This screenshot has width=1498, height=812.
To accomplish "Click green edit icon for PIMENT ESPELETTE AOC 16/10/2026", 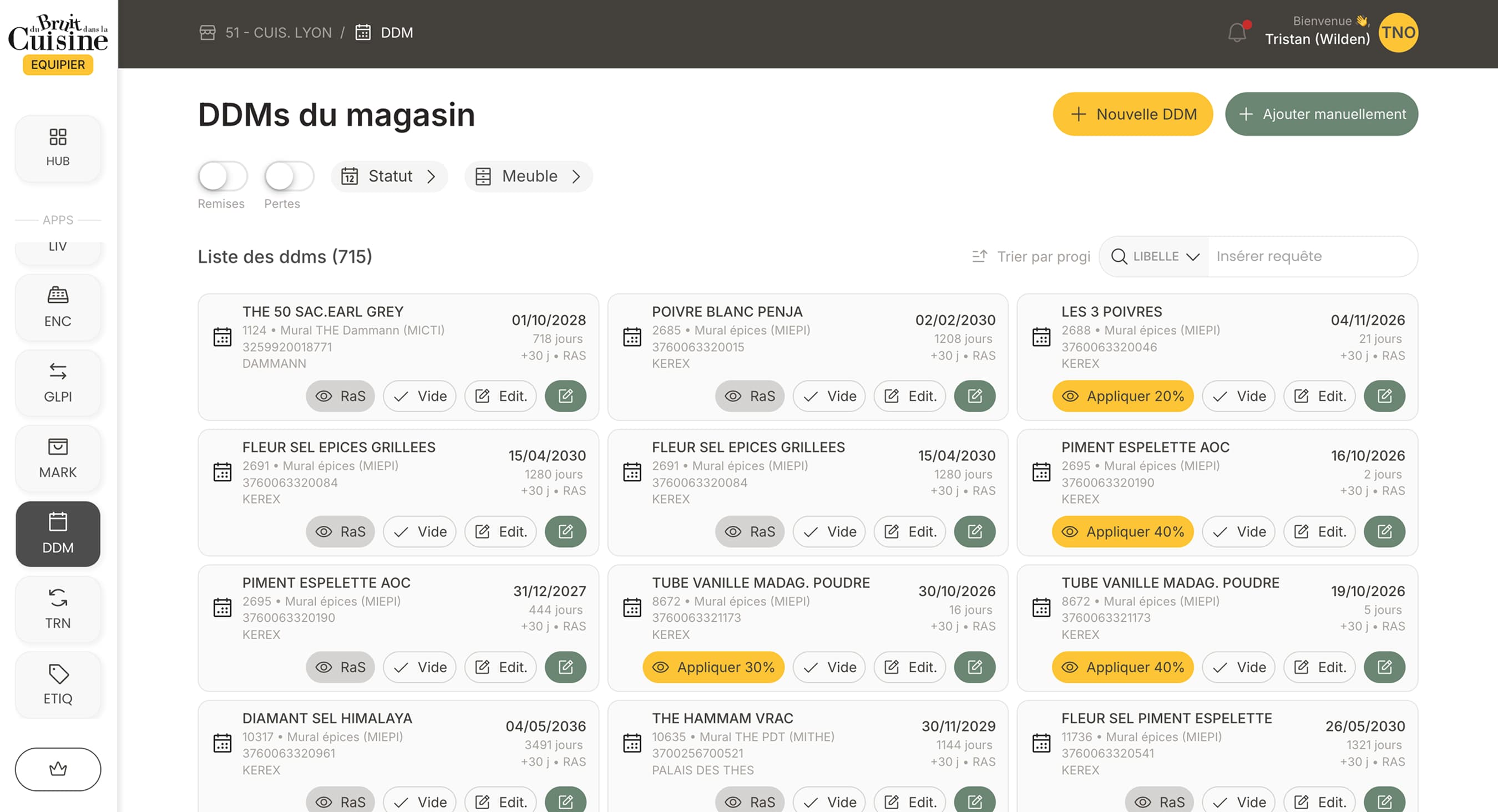I will click(1384, 532).
